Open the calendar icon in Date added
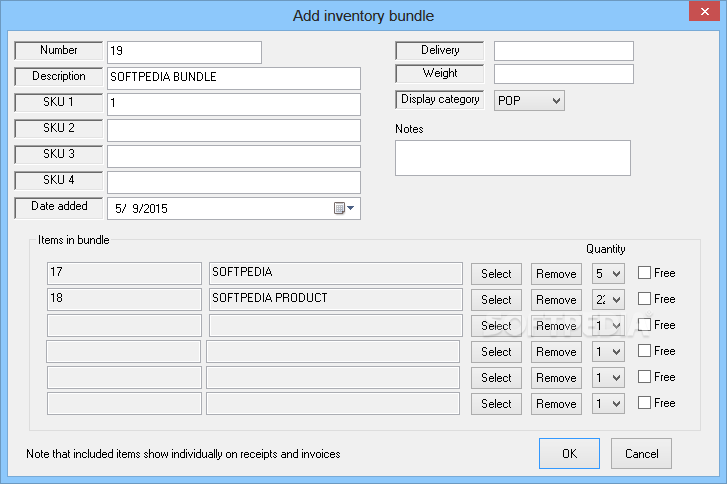 point(344,208)
